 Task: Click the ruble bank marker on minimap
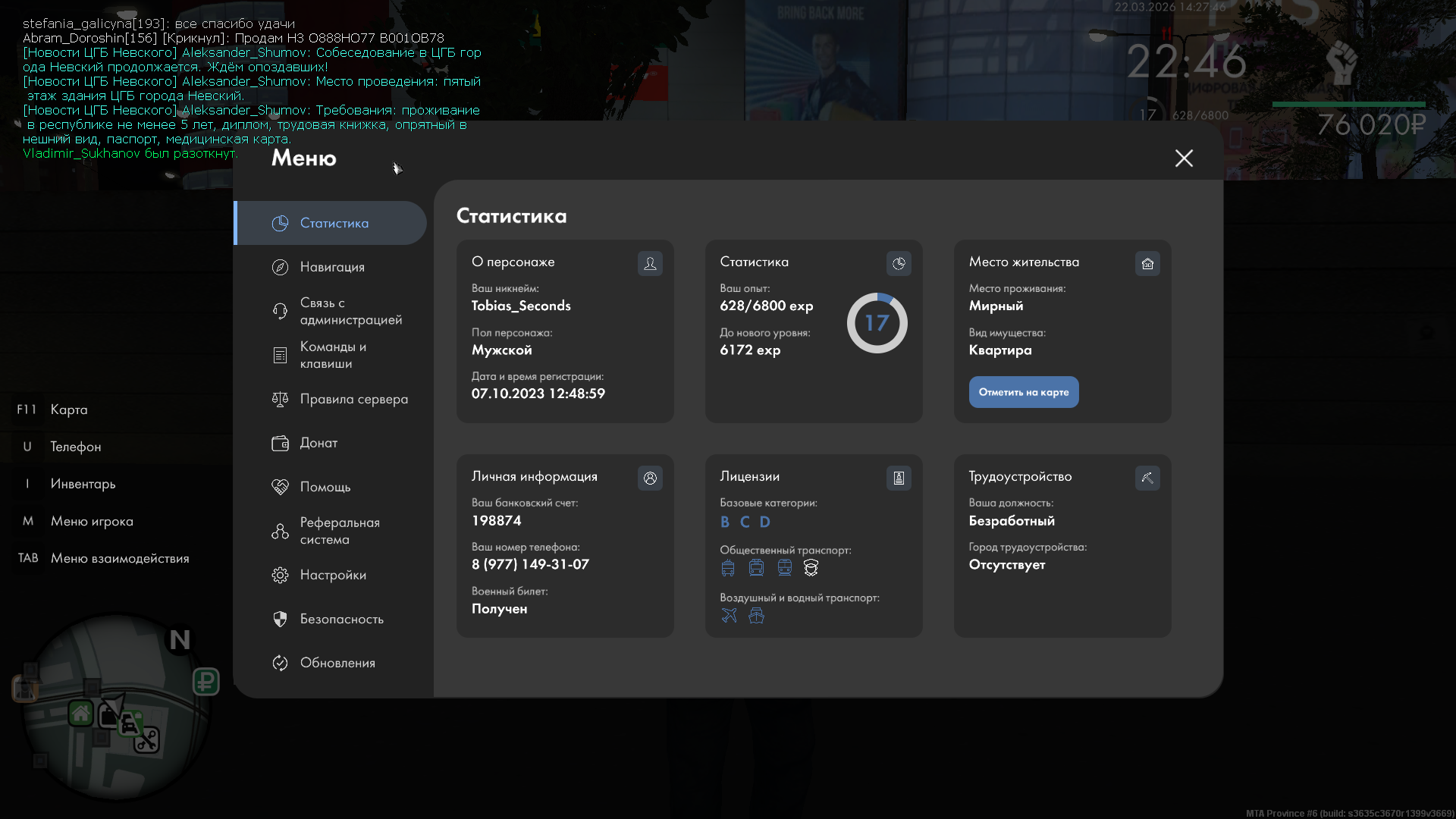(x=206, y=681)
